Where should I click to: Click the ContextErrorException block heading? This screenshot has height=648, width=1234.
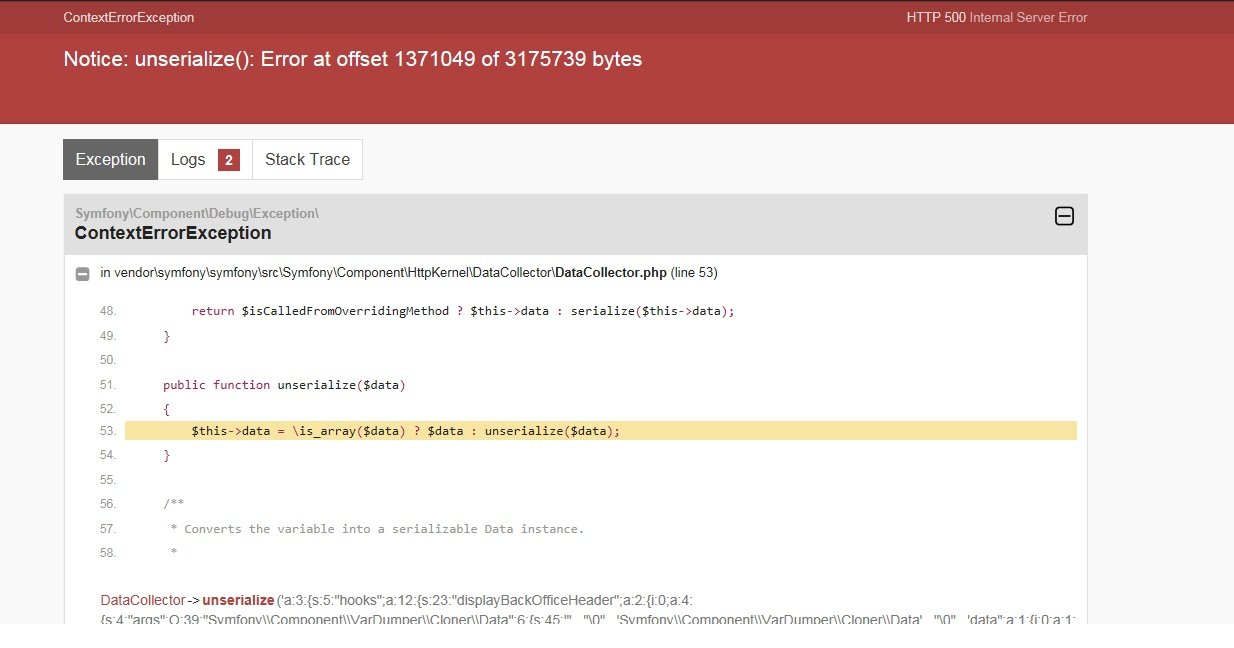click(x=173, y=233)
